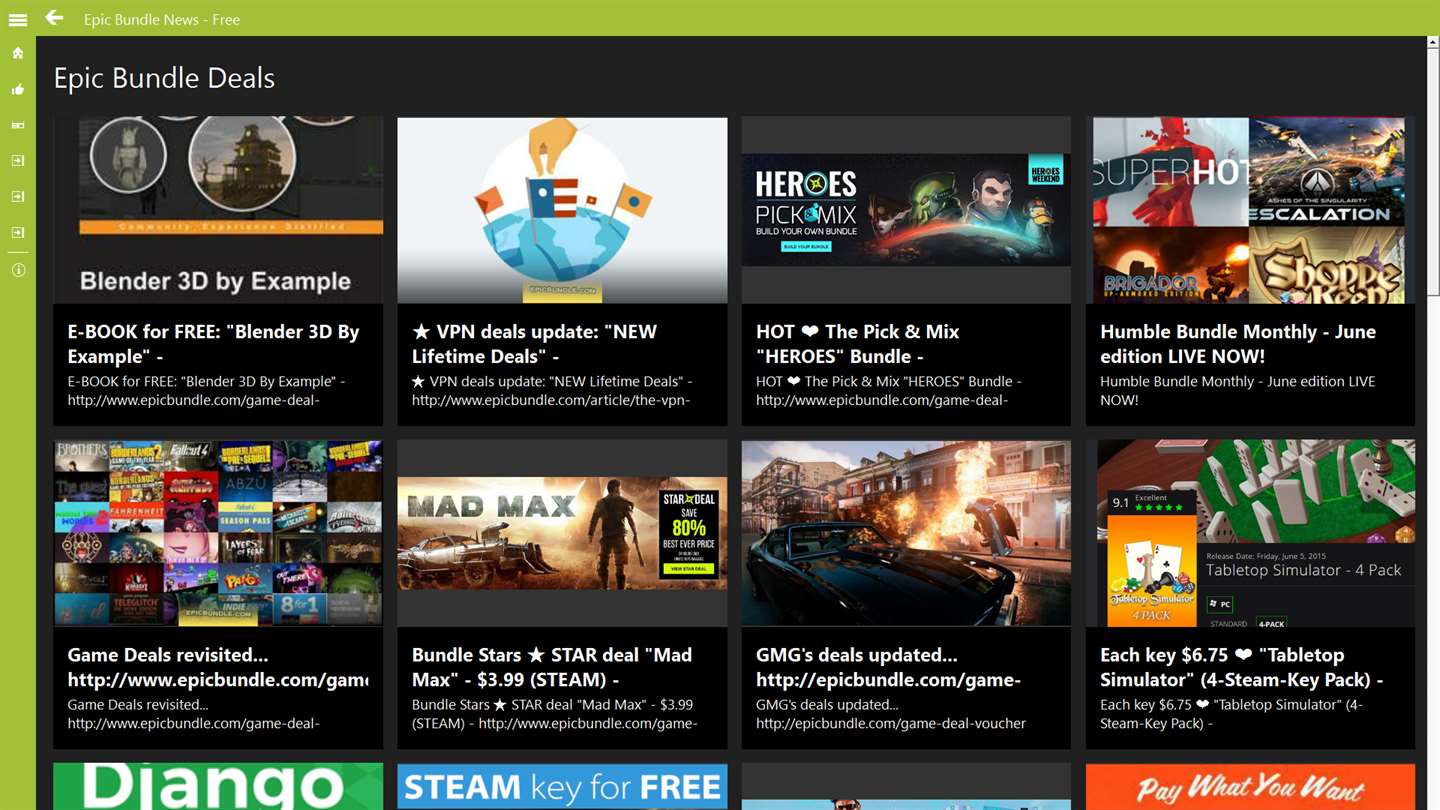Image resolution: width=1440 pixels, height=810 pixels.
Task: Click Game Deals revisited description text
Action: click(194, 714)
